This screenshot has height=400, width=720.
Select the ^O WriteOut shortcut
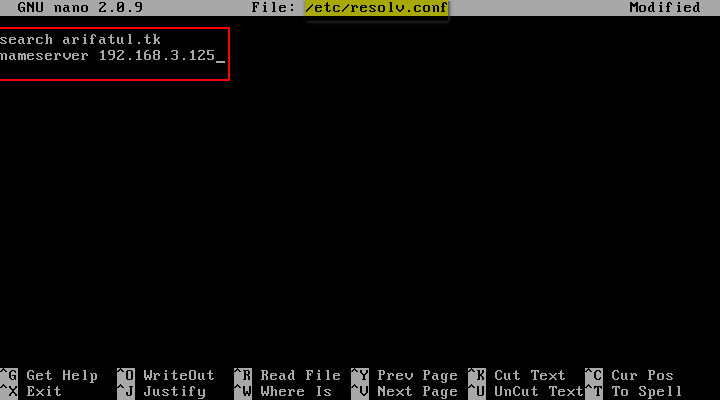[166, 375]
